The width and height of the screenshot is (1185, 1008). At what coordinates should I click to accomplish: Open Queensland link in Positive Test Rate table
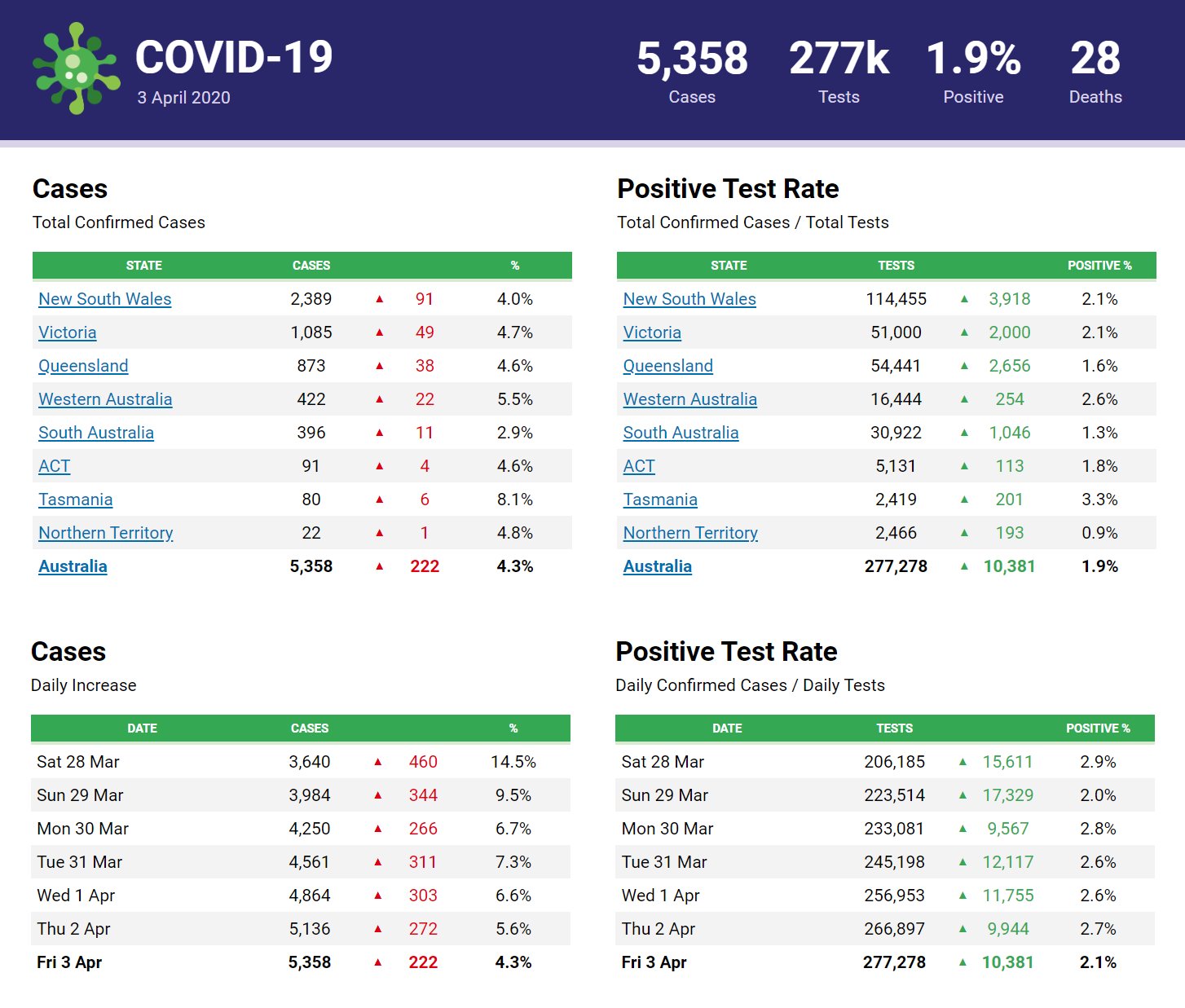click(x=668, y=366)
